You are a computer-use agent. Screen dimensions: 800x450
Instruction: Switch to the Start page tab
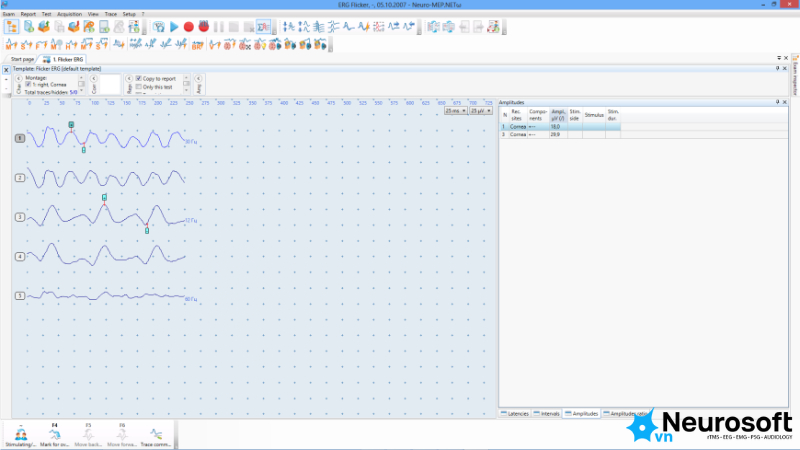22,59
